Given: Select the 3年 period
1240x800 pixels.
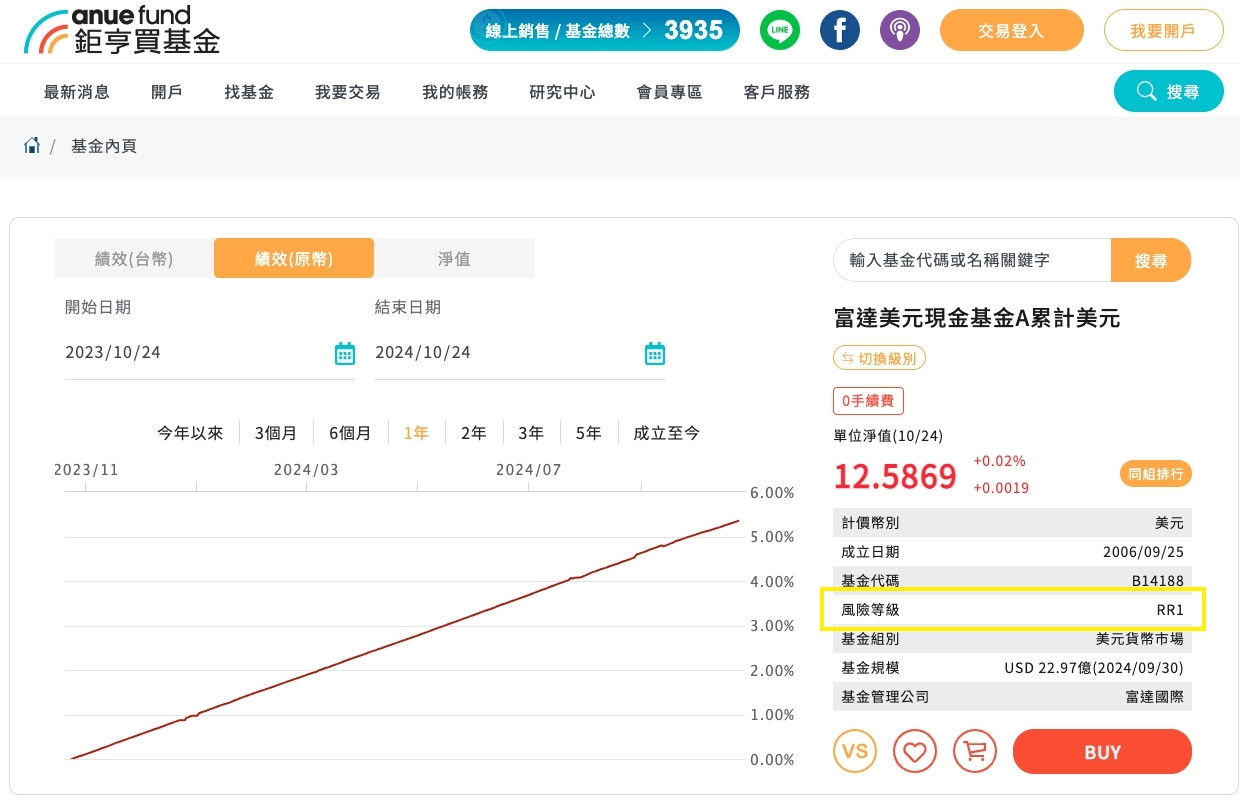Looking at the screenshot, I should tap(531, 433).
